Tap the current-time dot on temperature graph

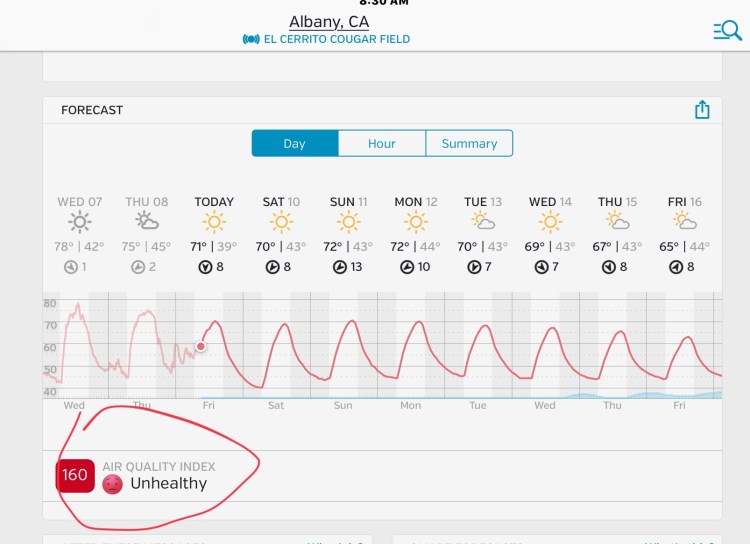201,346
